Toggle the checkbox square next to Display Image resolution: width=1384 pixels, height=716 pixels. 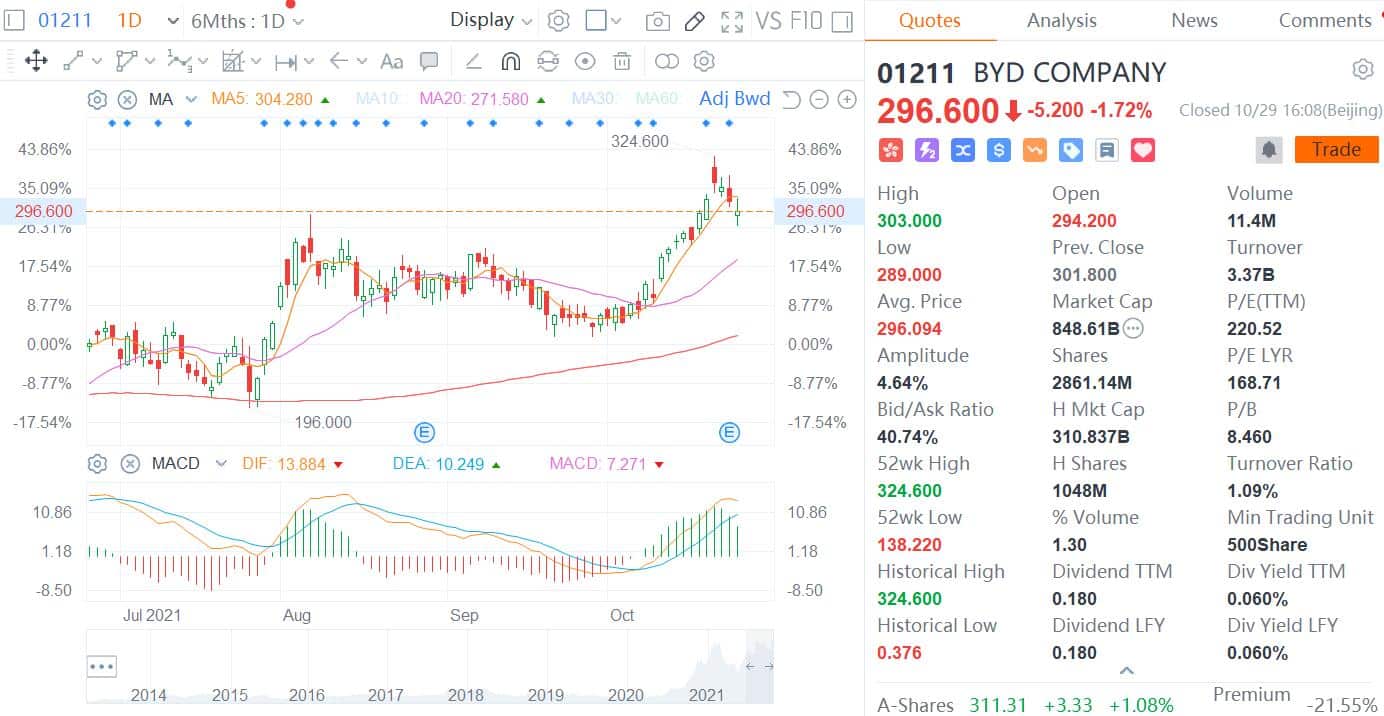pyautogui.click(x=596, y=20)
